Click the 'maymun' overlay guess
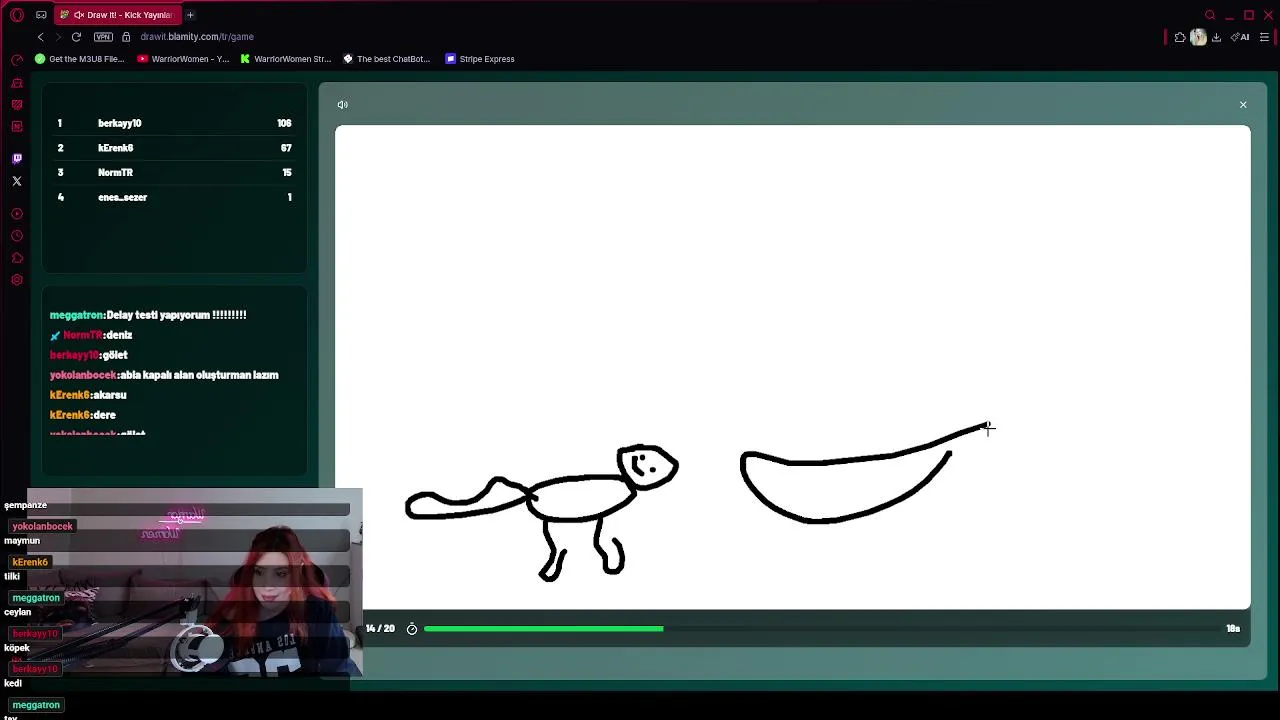The image size is (1280, 720). coord(22,541)
